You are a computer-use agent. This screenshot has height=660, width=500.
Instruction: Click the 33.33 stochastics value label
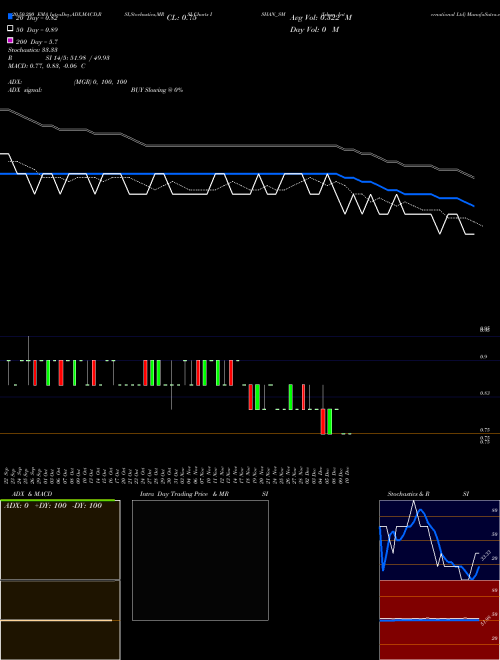click(486, 555)
